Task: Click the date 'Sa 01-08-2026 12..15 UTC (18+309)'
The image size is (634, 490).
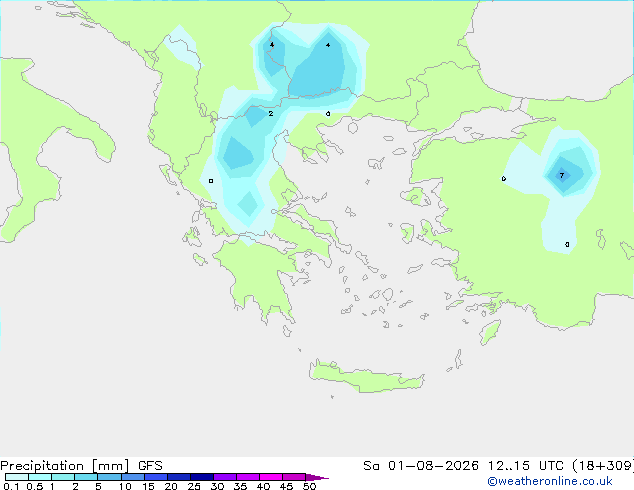Action: 498,466
